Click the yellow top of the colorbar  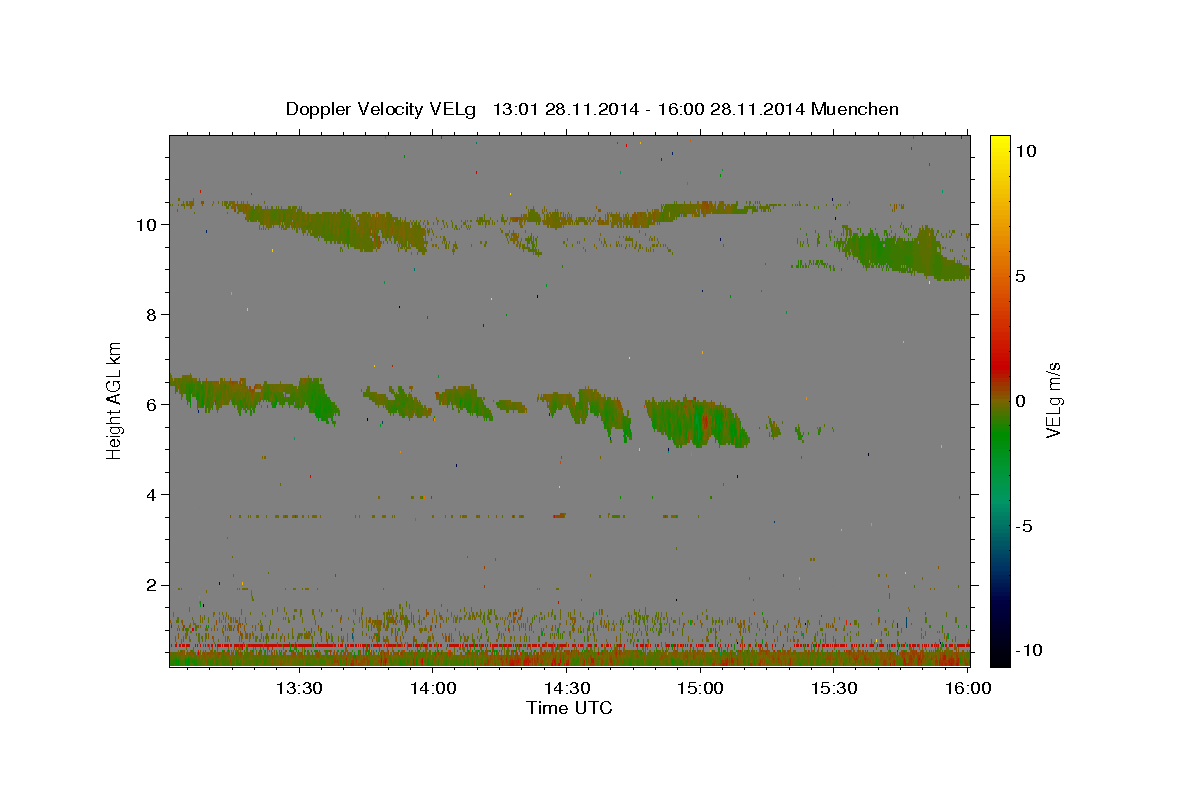pos(1000,145)
